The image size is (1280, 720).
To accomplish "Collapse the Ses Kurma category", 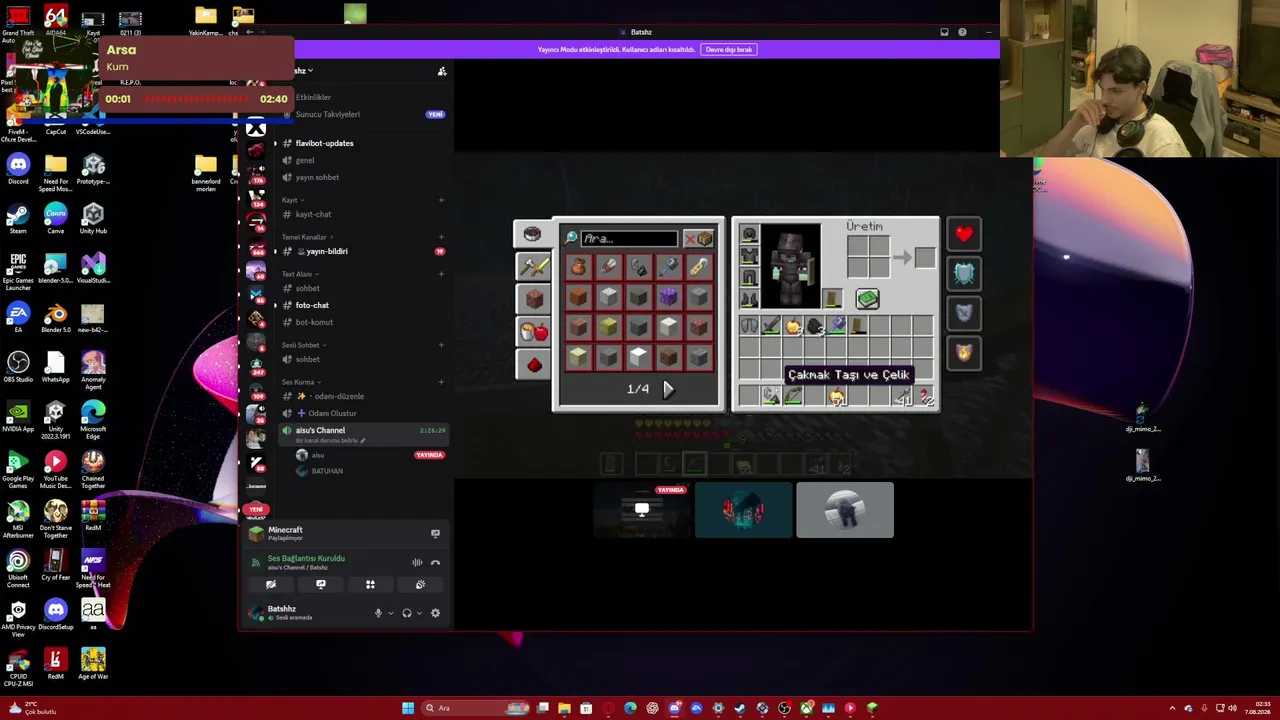I will [x=300, y=382].
